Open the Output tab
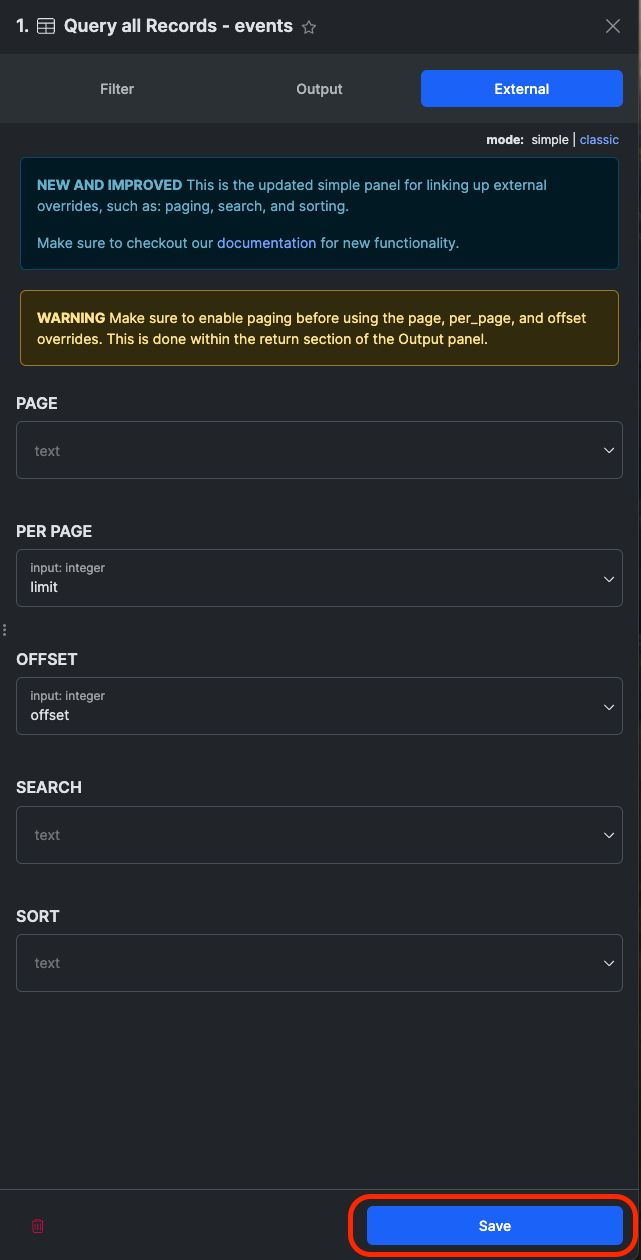641x1260 pixels. pos(319,89)
